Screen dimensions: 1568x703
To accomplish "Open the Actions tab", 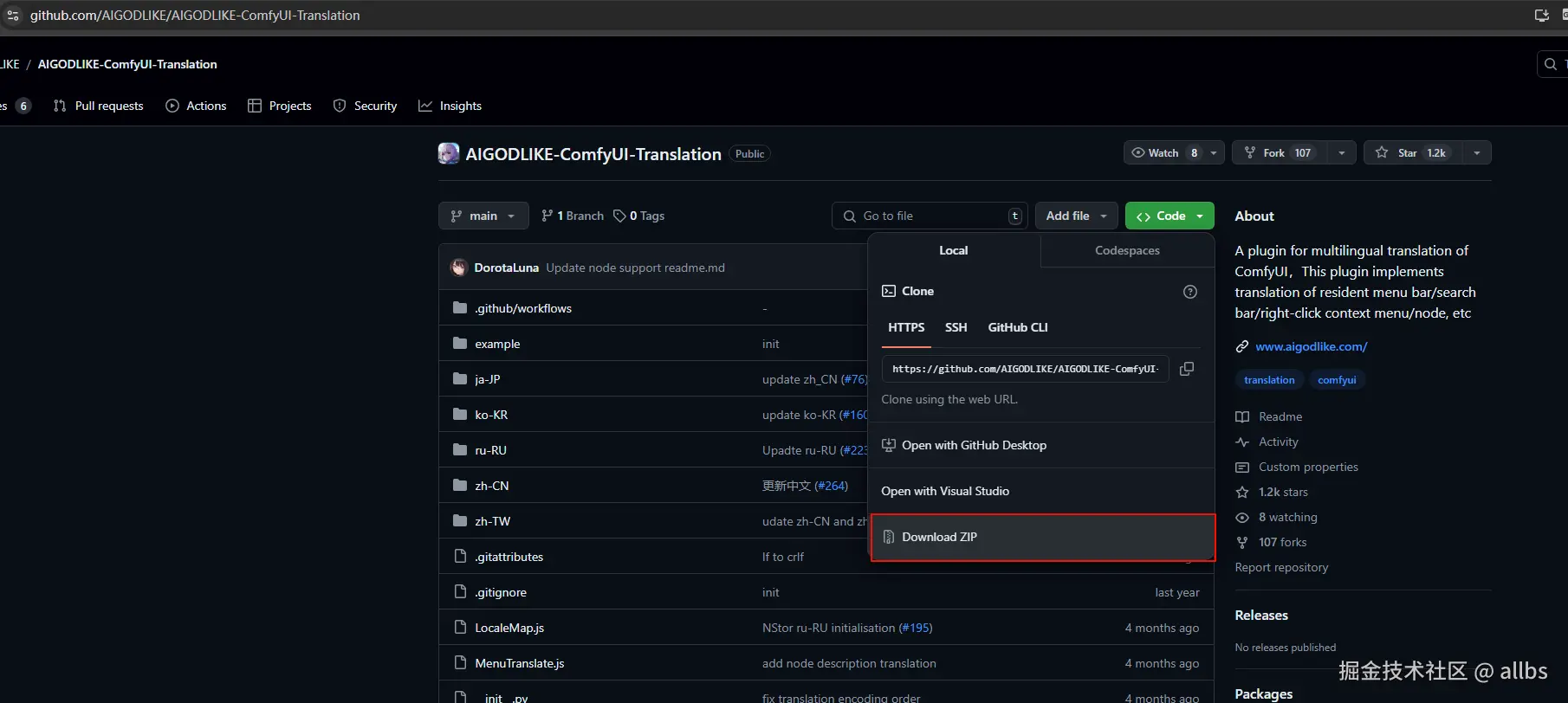I will 196,106.
